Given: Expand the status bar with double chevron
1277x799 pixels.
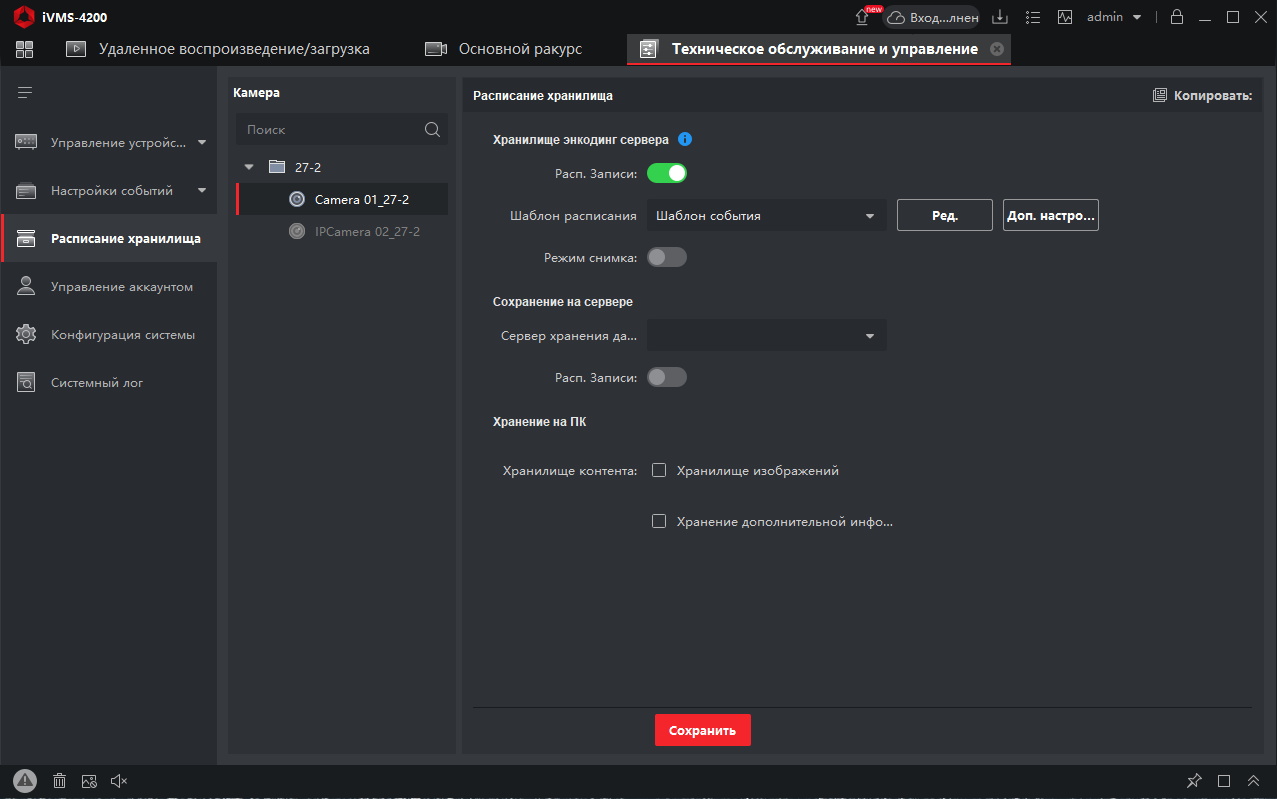Looking at the screenshot, I should click(1253, 781).
